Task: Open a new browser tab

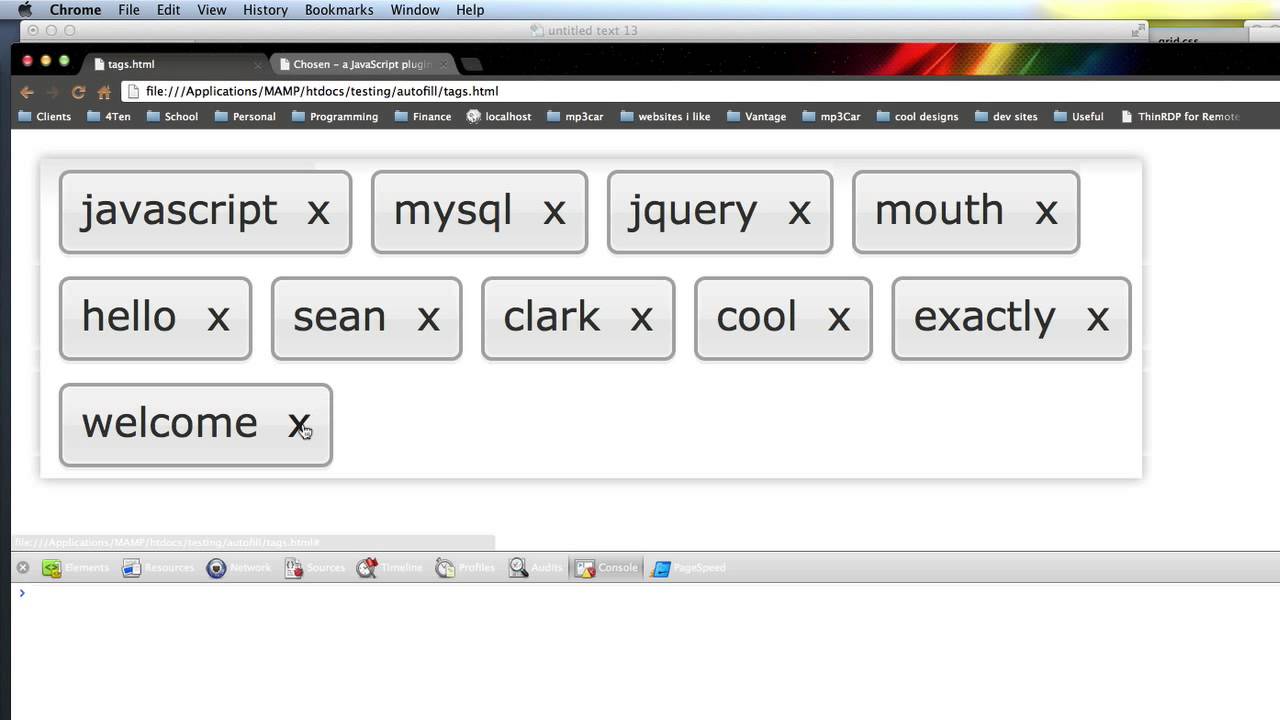Action: pos(471,65)
